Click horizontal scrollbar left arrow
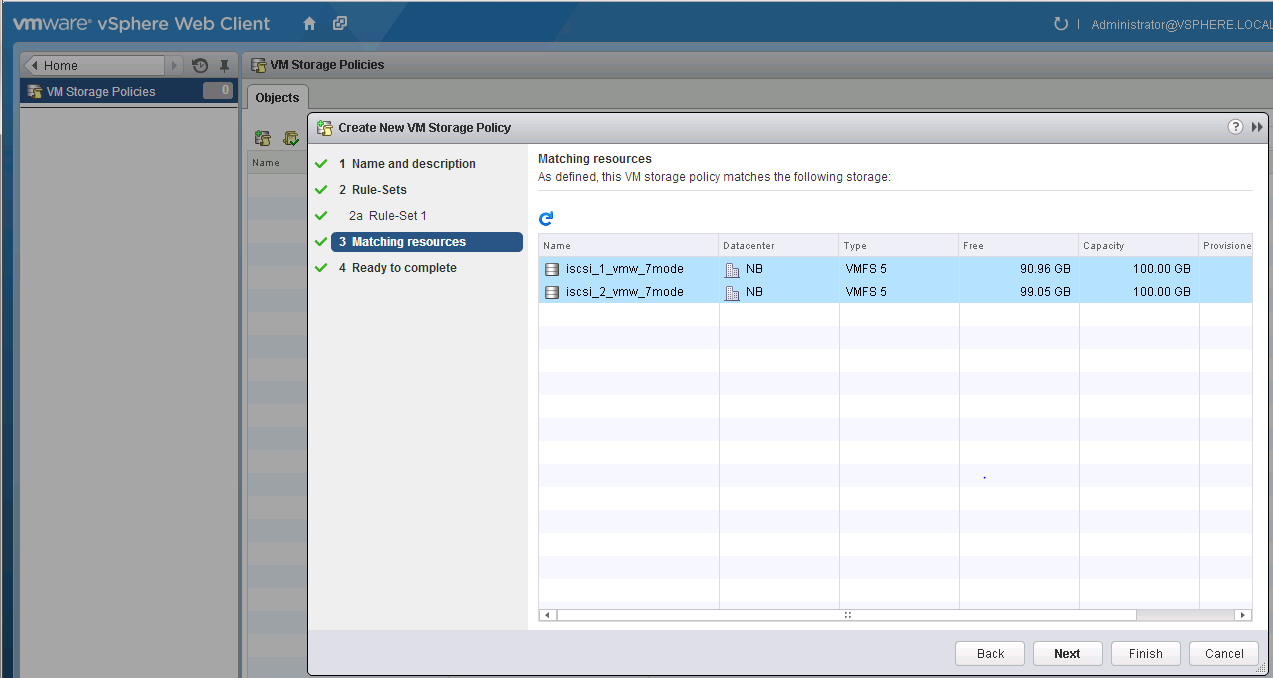Image resolution: width=1273 pixels, height=678 pixels. tap(547, 615)
